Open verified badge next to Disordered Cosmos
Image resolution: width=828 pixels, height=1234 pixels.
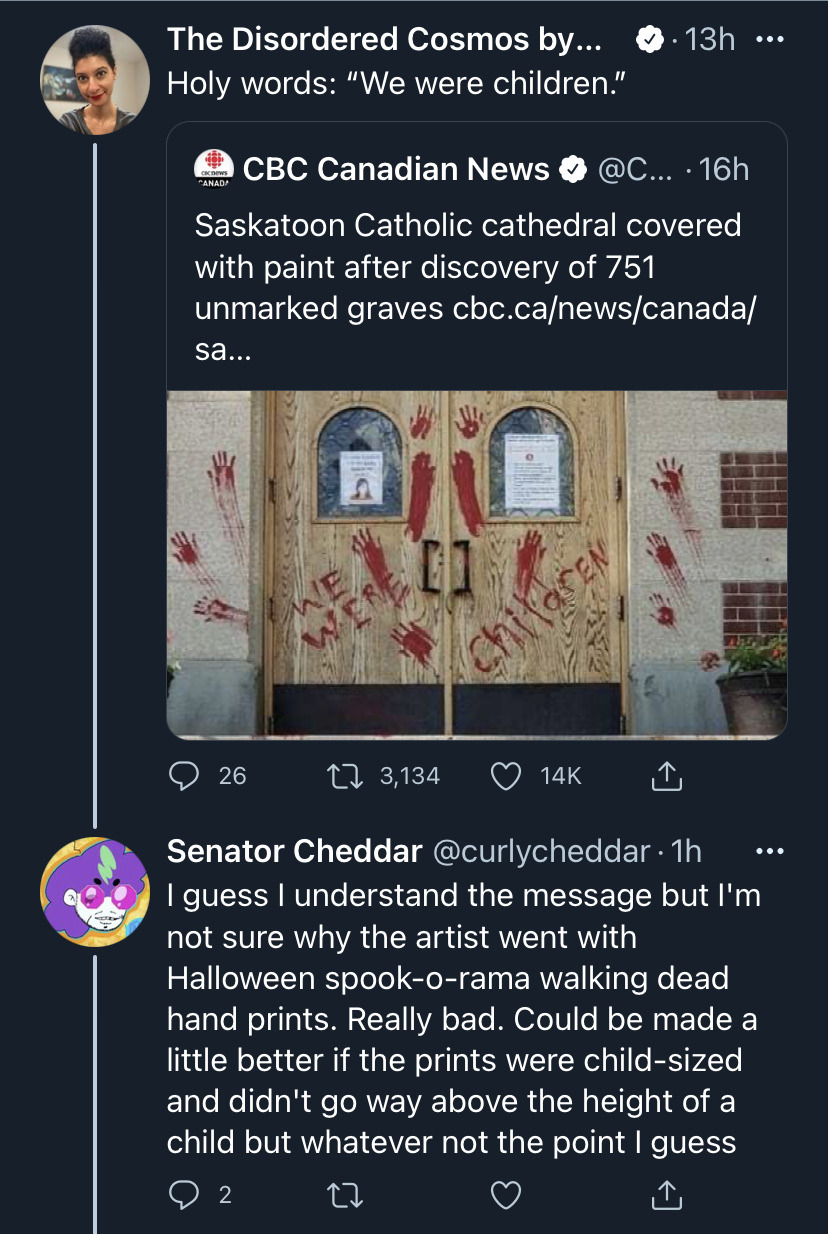[650, 41]
